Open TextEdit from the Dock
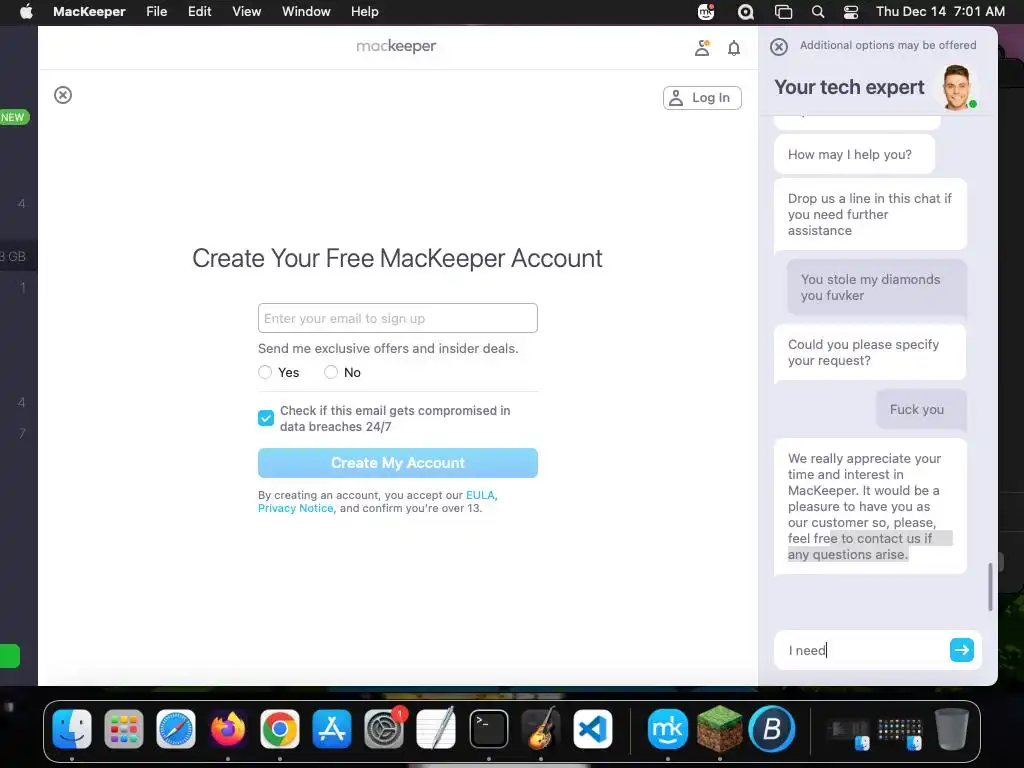1024x768 pixels. 436,729
